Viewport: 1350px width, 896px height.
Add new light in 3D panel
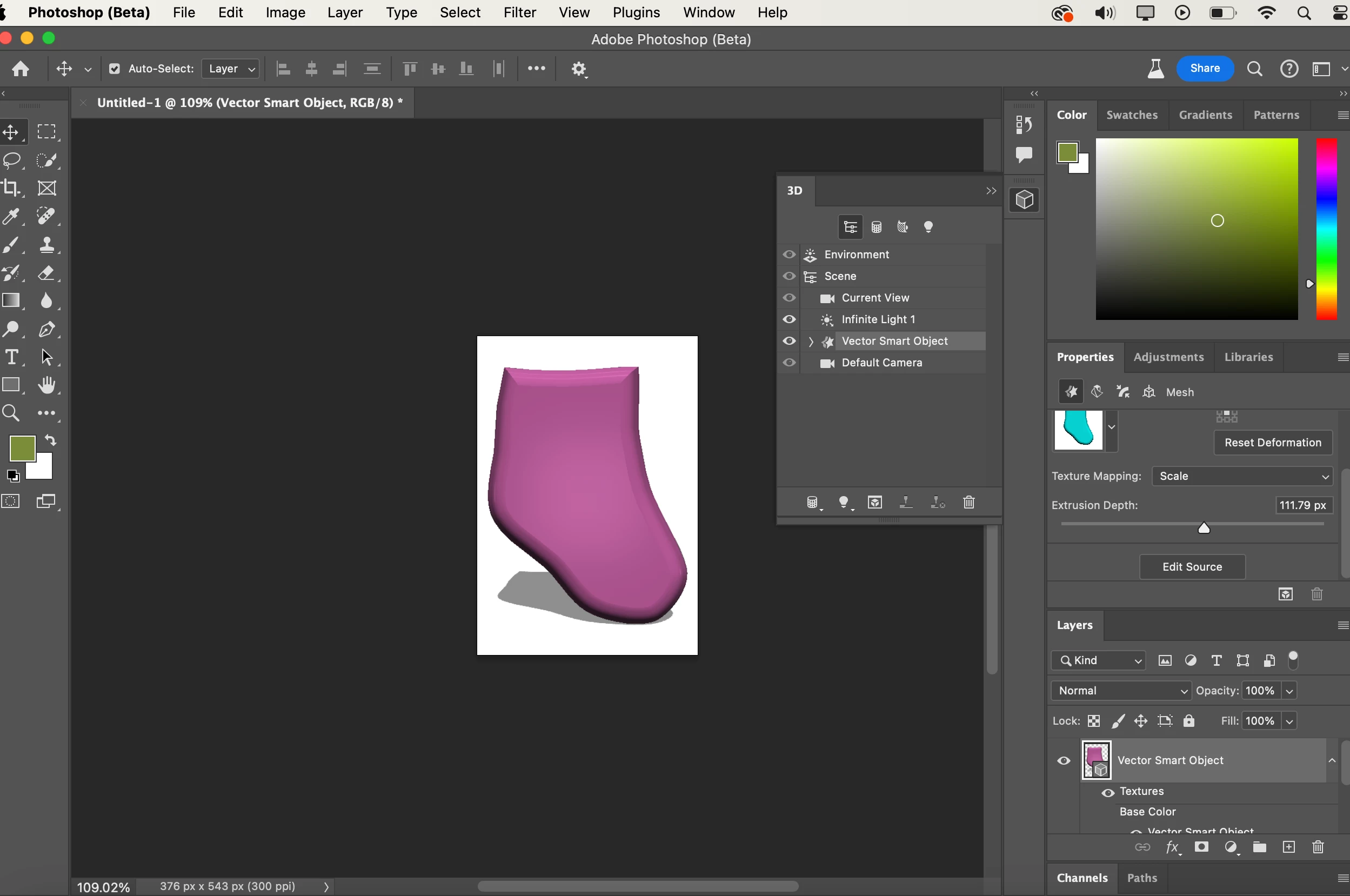point(843,502)
